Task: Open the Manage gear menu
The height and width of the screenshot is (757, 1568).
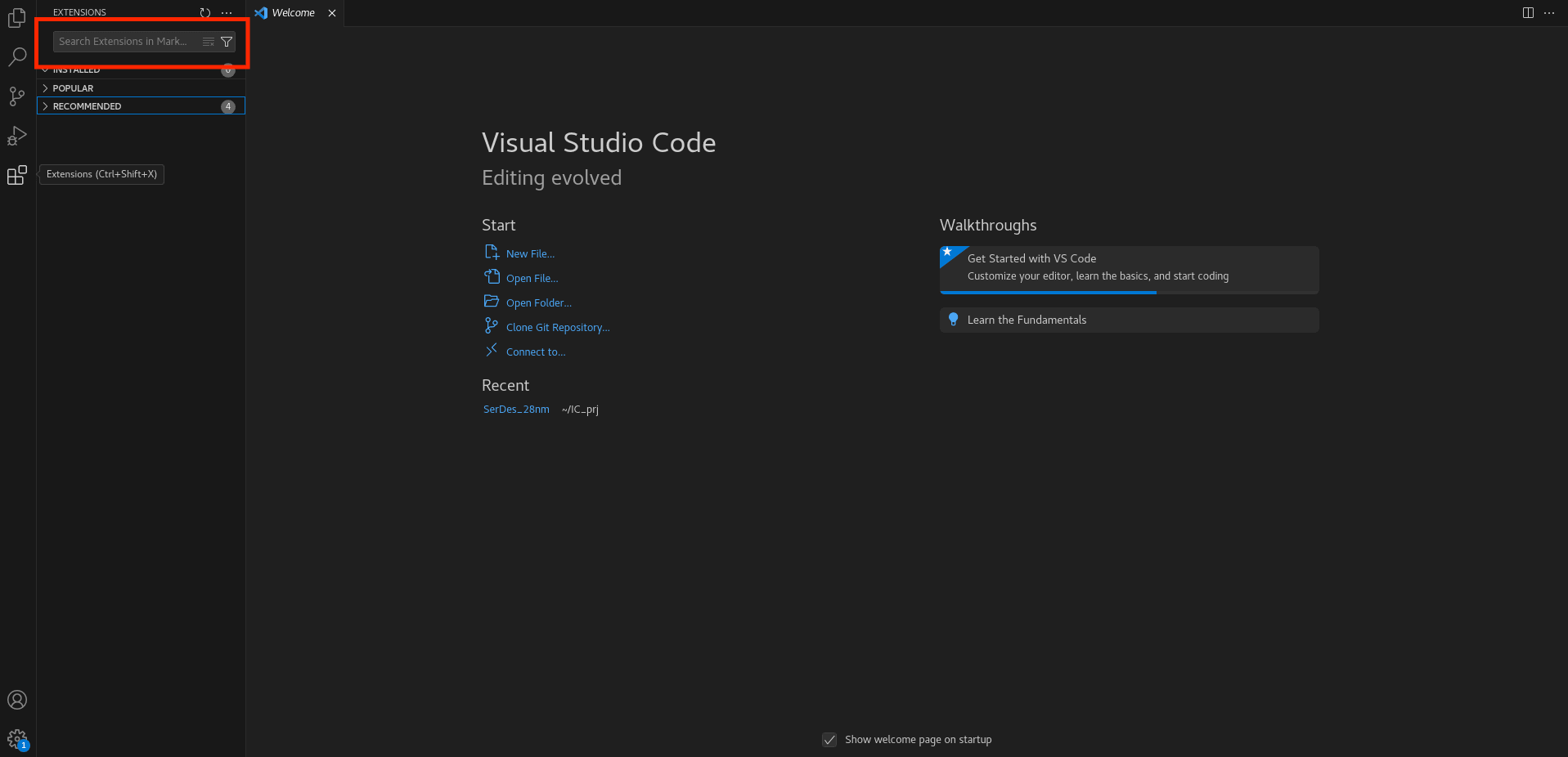Action: [x=17, y=739]
